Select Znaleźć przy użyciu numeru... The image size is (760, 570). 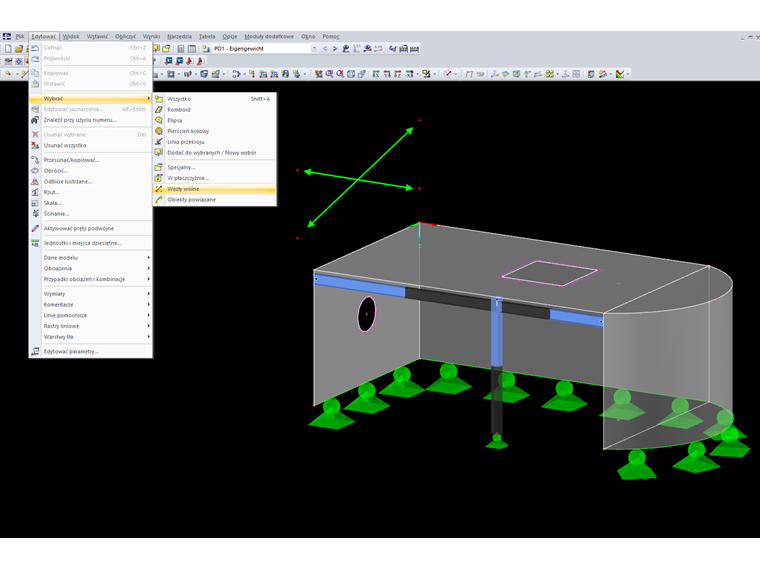click(x=91, y=120)
